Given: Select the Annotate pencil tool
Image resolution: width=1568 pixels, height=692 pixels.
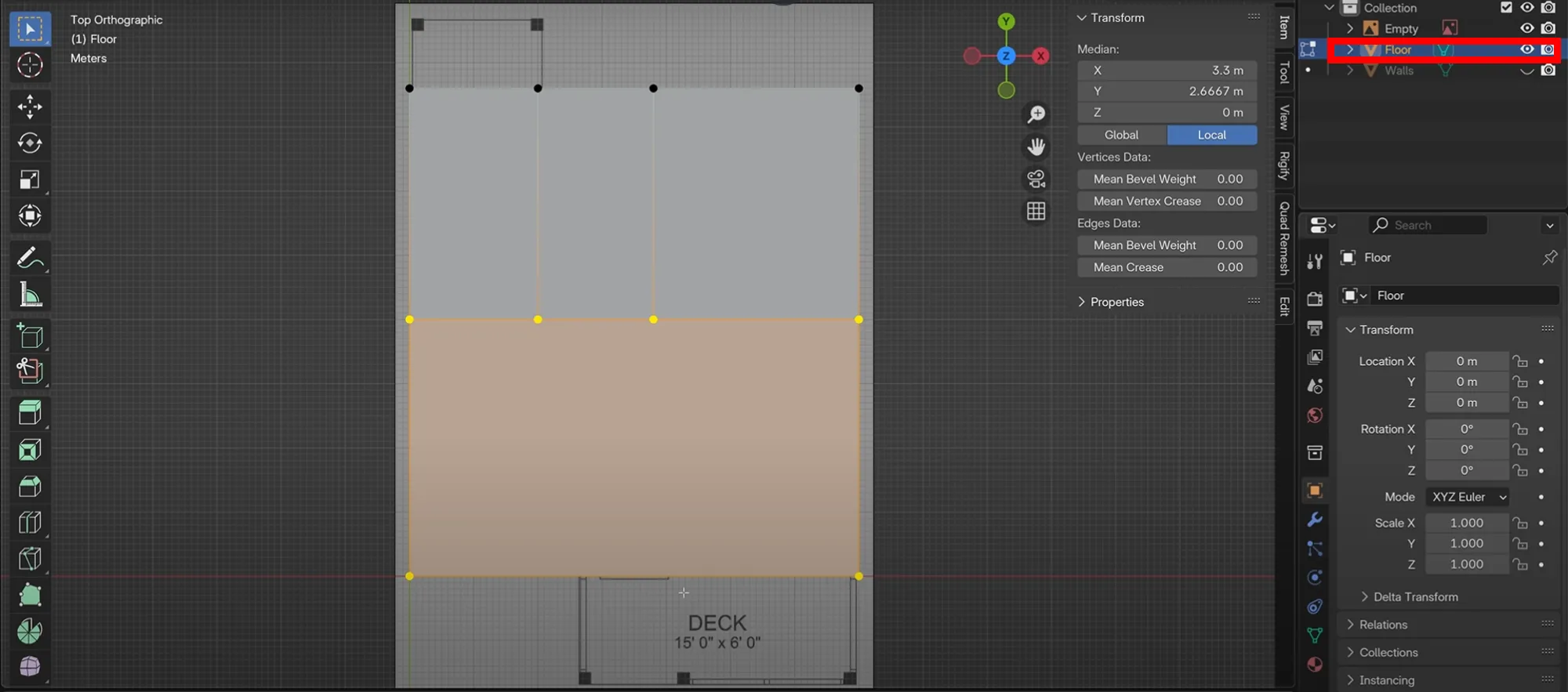Looking at the screenshot, I should click(30, 258).
